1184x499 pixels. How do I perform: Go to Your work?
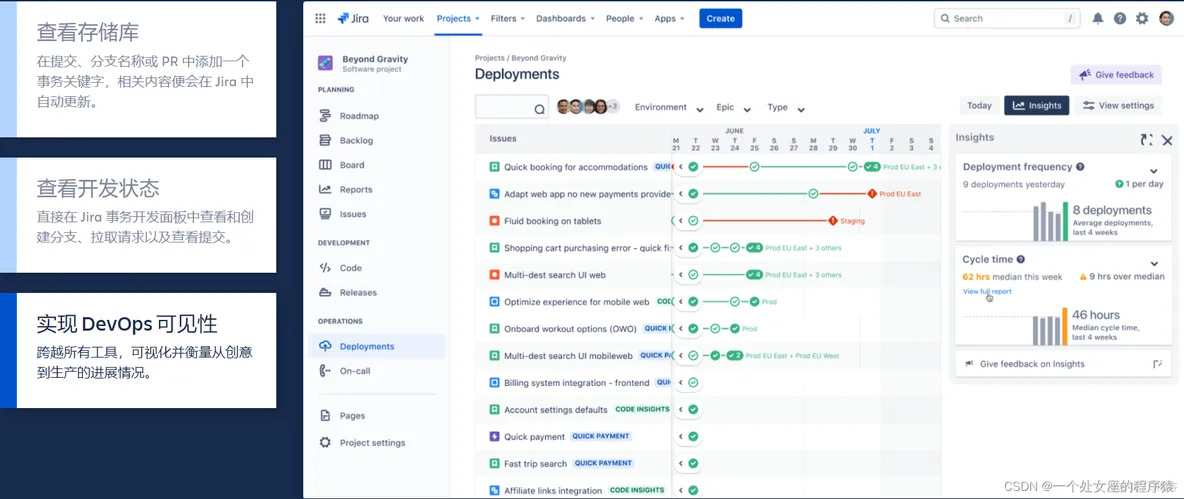[403, 19]
